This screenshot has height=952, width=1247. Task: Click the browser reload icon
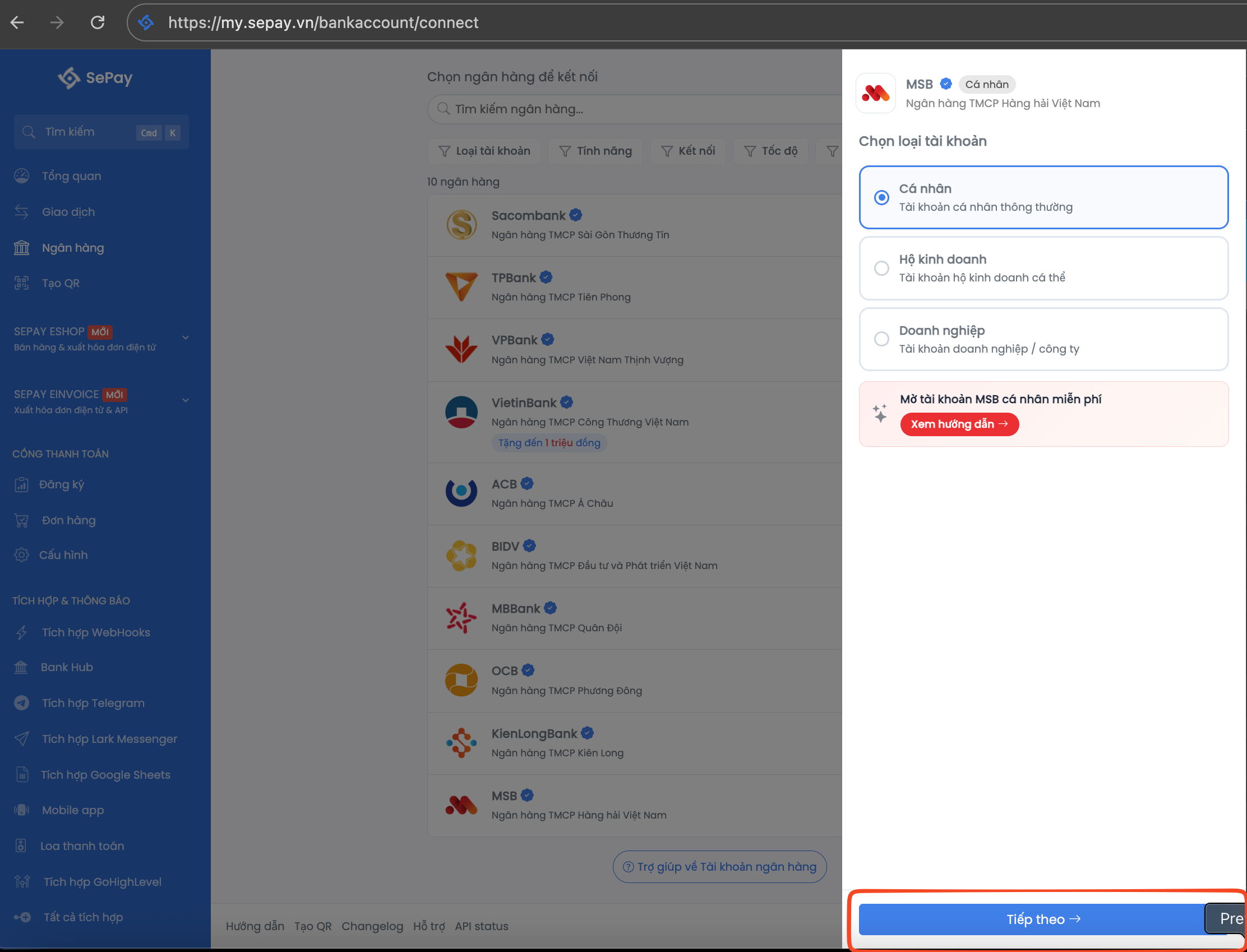98,22
